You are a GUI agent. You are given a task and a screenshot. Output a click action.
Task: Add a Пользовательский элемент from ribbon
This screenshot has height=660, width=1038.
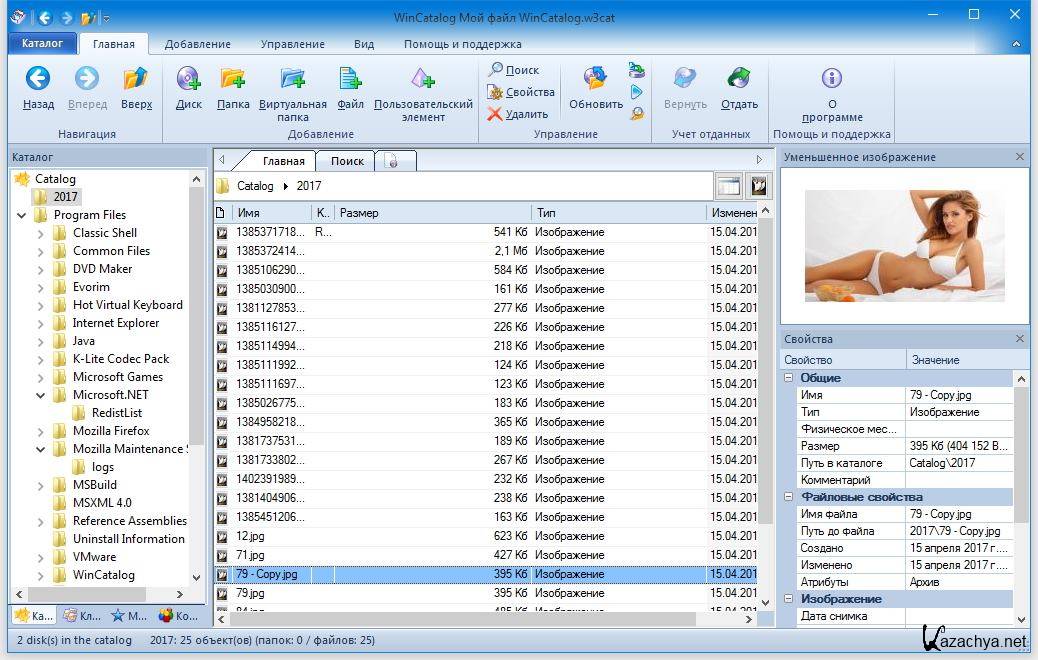(423, 80)
